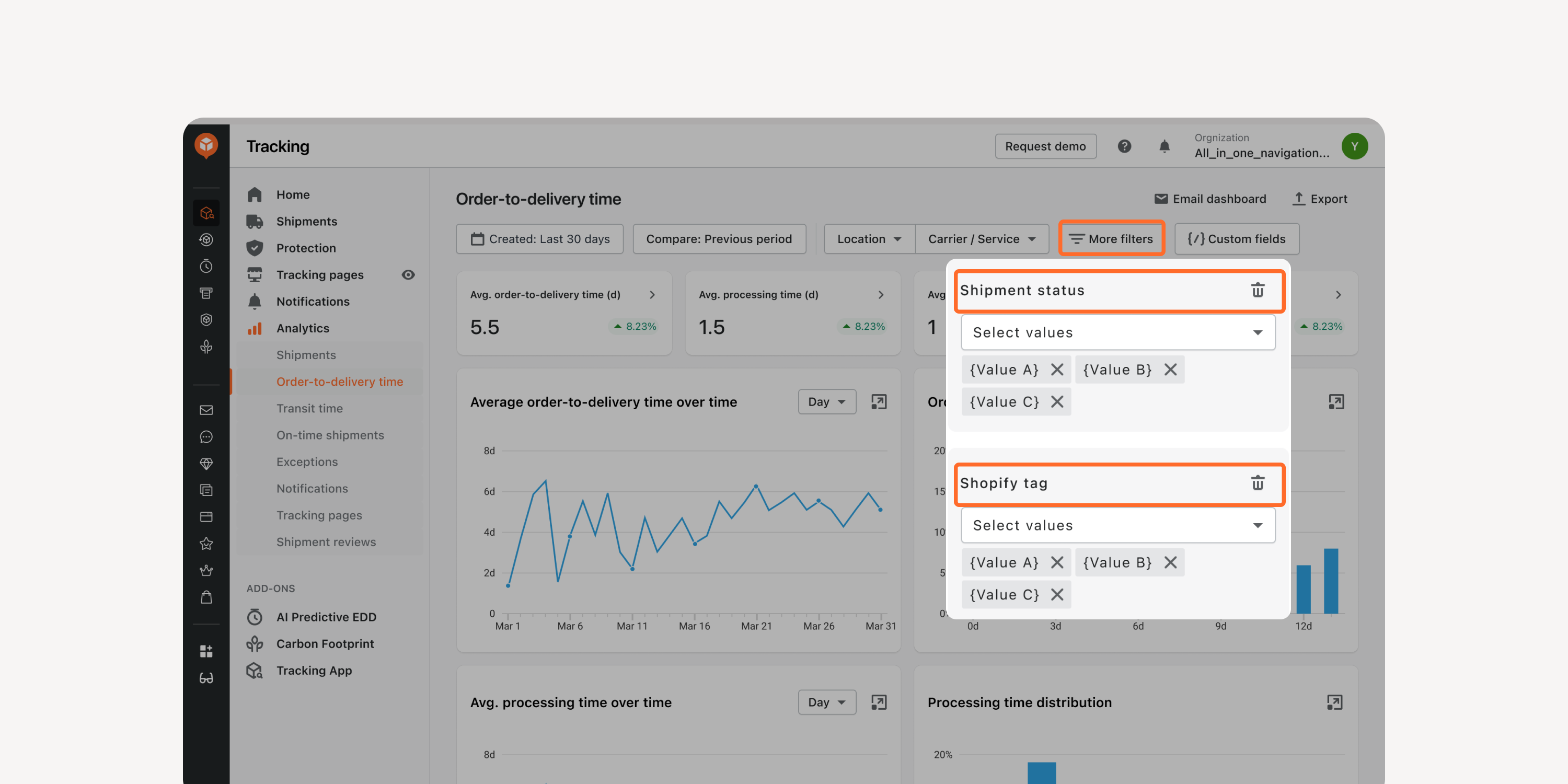The height and width of the screenshot is (784, 1568).
Task: Remove {Value C} chip under Shipment status
Action: 1057,402
